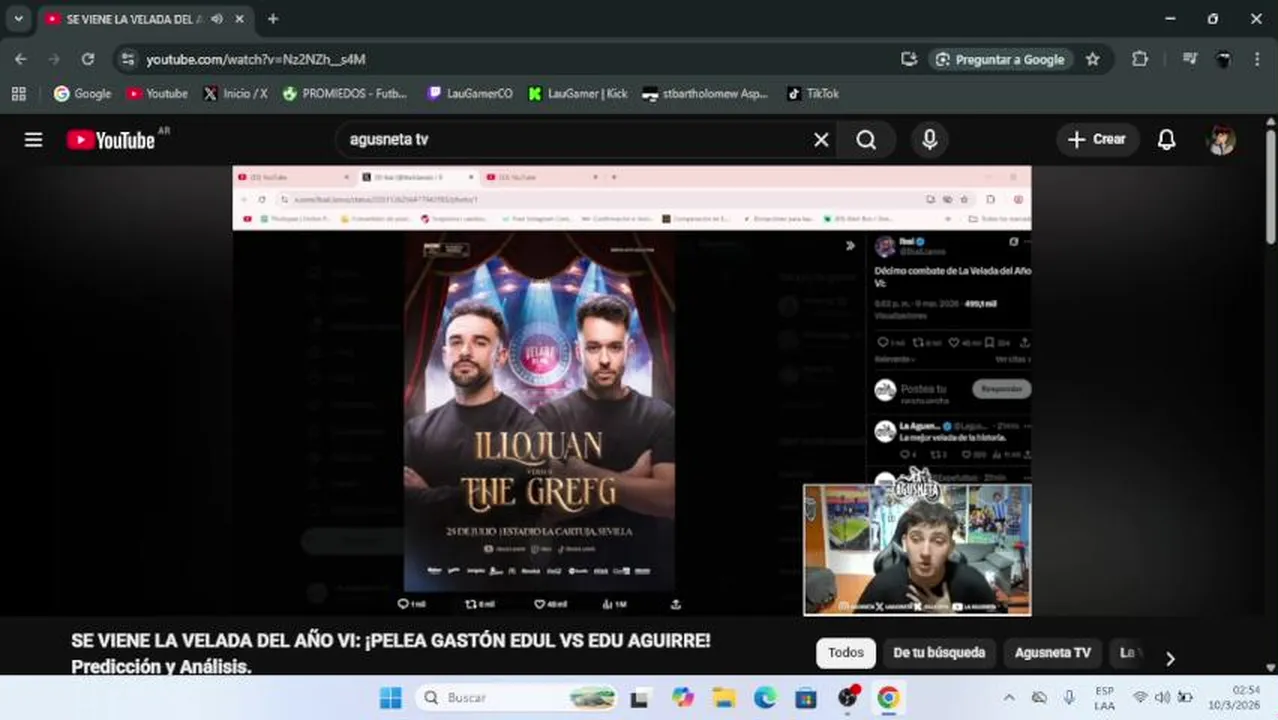Open the Chrome tab search dropdown
Screen dimensions: 1278x720
(18, 18)
